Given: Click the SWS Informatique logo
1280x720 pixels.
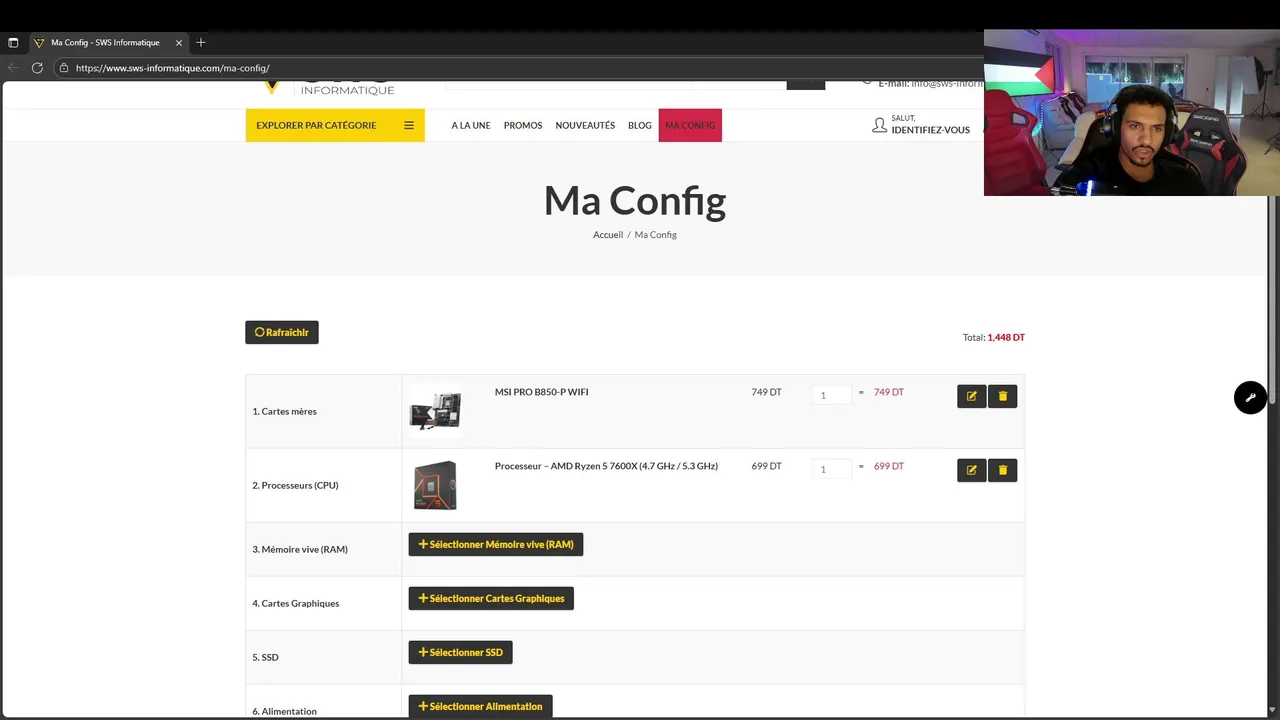Looking at the screenshot, I should [330, 88].
